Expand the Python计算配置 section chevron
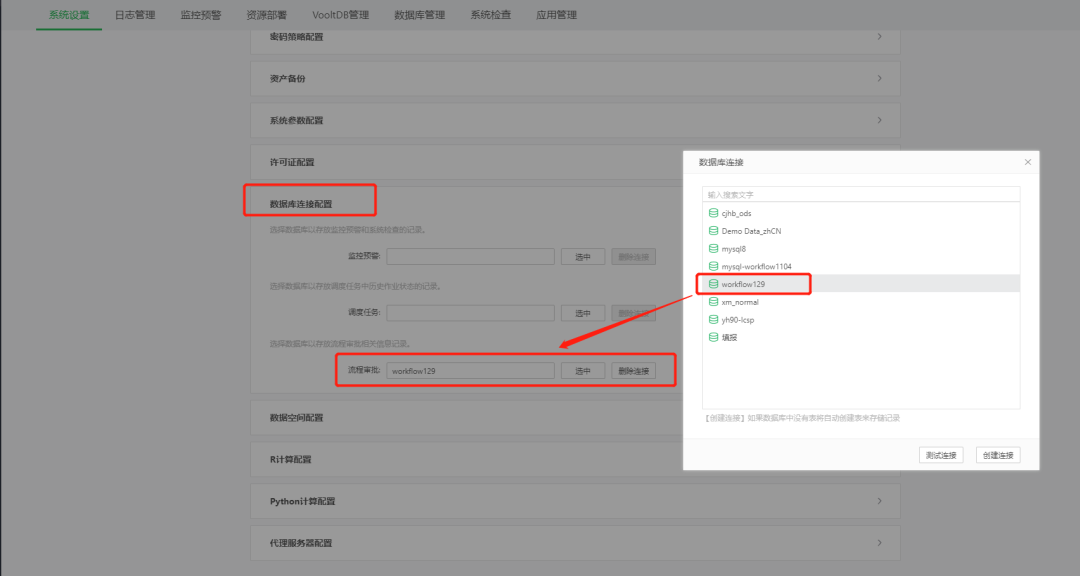 coord(880,501)
